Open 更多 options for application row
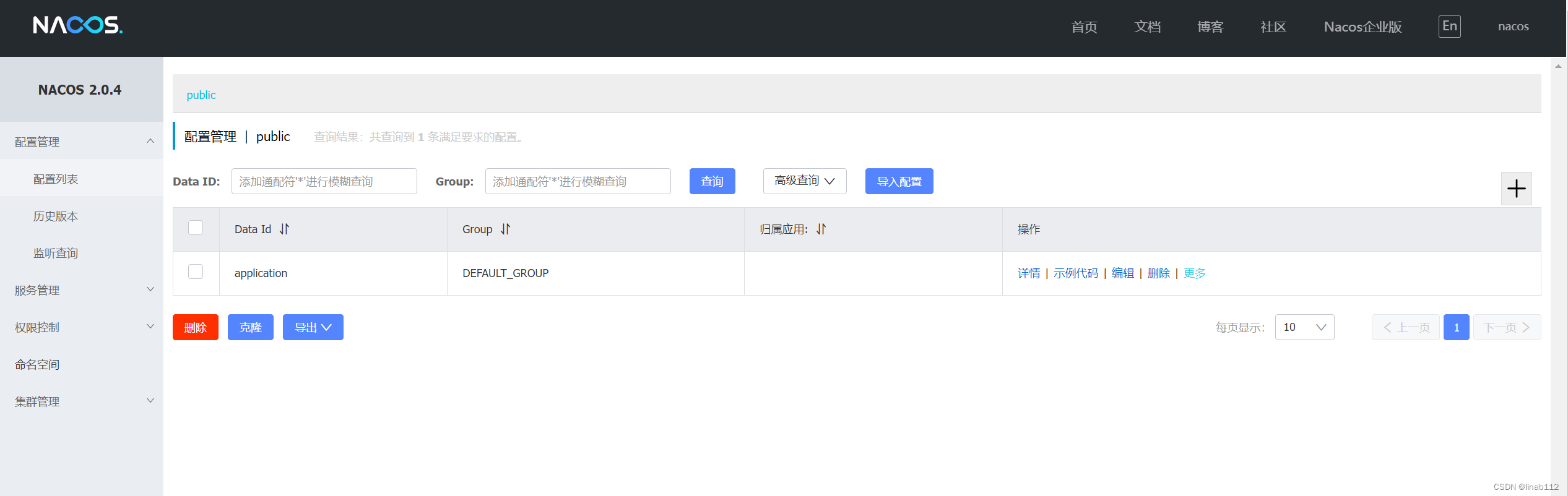This screenshot has height=496, width=1568. pyautogui.click(x=1194, y=273)
